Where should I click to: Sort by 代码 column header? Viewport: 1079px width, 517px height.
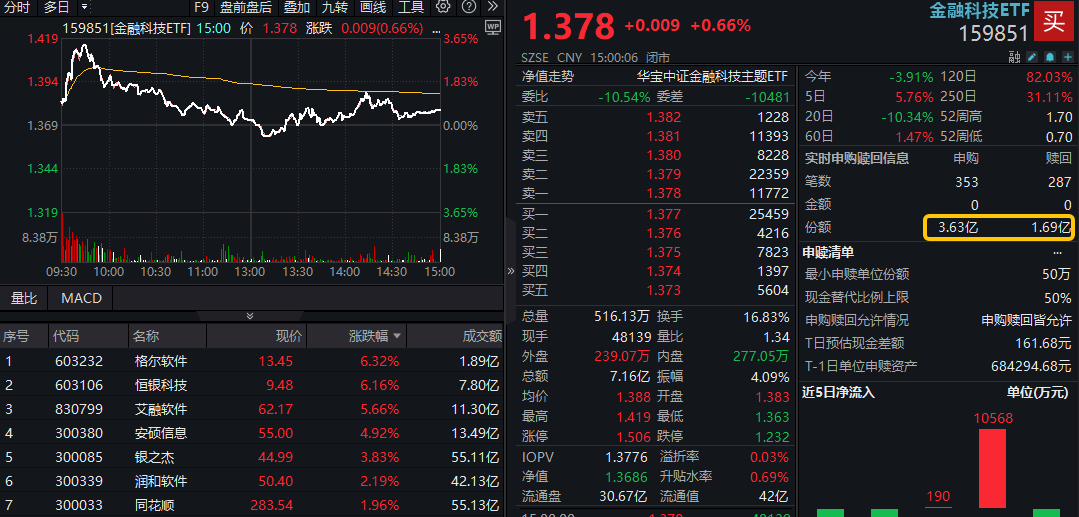pyautogui.click(x=67, y=337)
